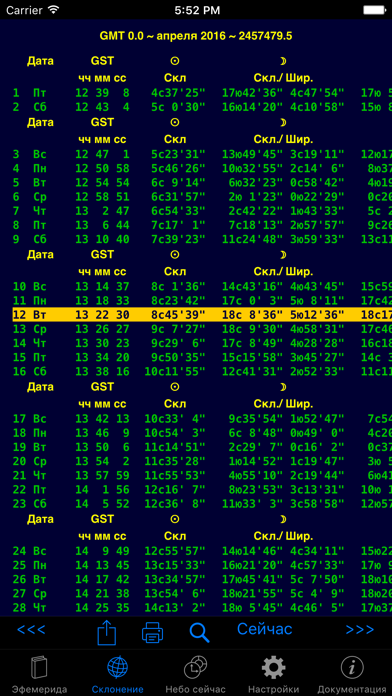Tap the first Moon crescent column header
The height and width of the screenshot is (696, 392).
tap(283, 61)
